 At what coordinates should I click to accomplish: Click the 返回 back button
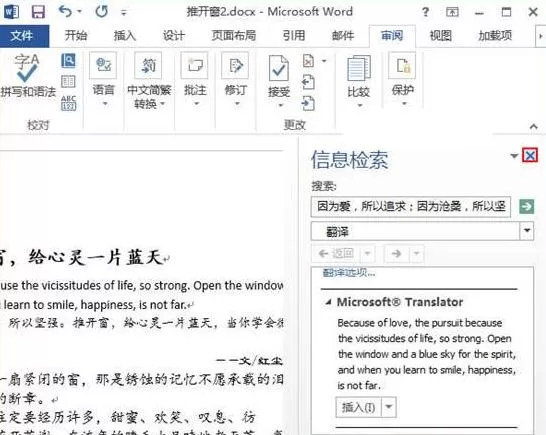(336, 254)
